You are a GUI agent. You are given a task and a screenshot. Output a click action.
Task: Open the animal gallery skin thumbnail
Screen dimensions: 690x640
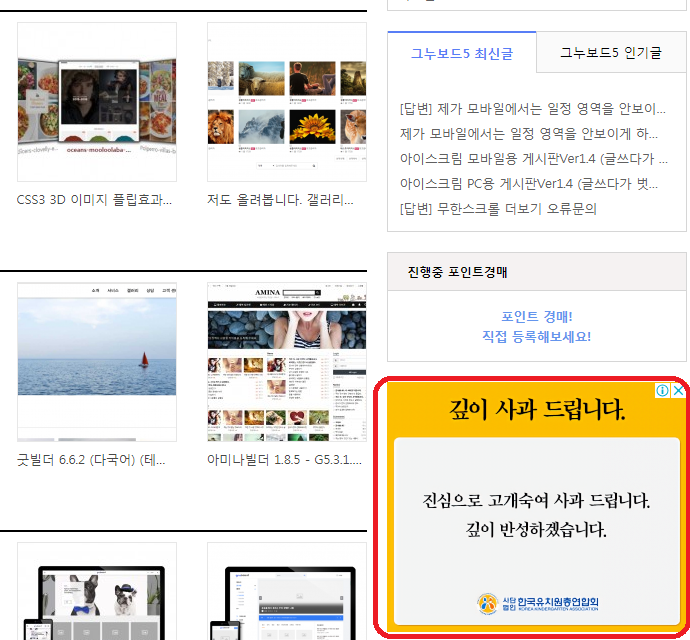click(x=287, y=102)
